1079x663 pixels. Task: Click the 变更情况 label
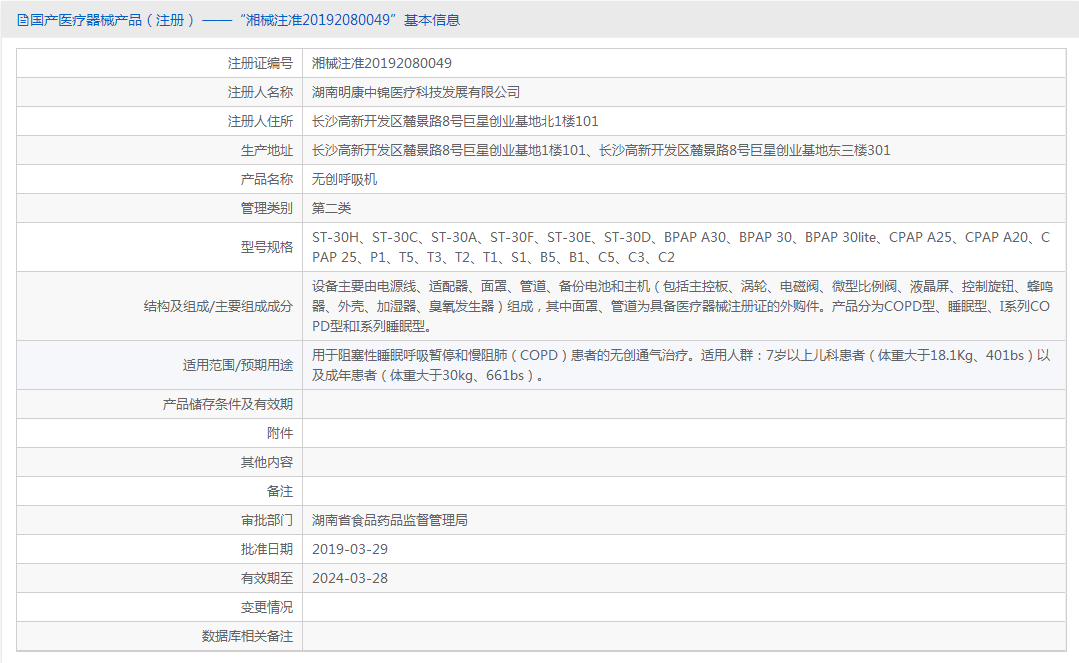266,607
